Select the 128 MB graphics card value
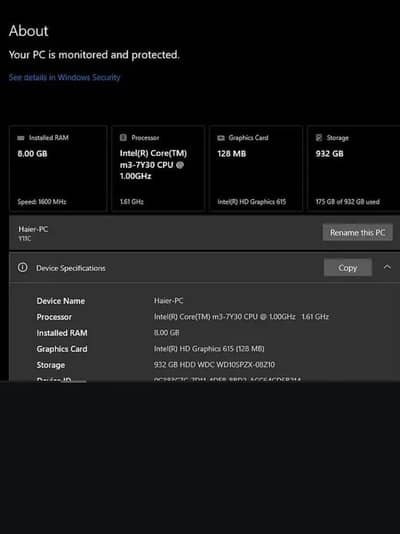 231,154
